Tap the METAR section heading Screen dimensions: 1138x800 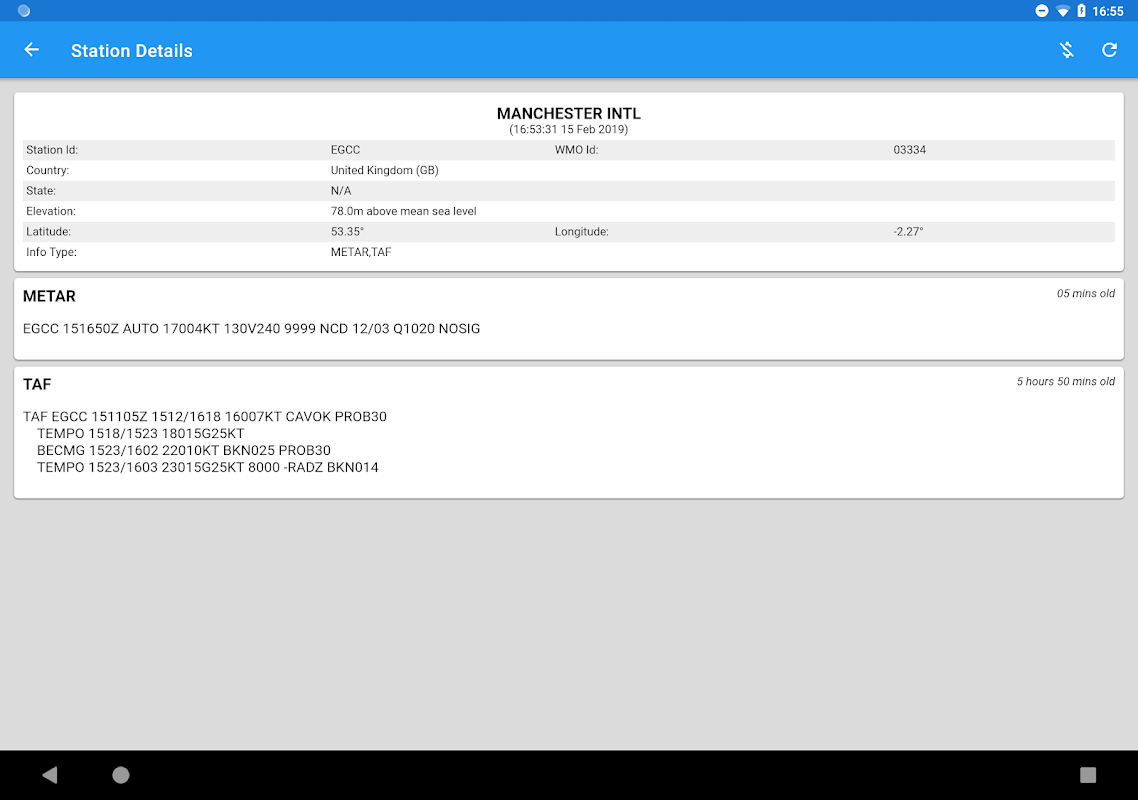(49, 296)
